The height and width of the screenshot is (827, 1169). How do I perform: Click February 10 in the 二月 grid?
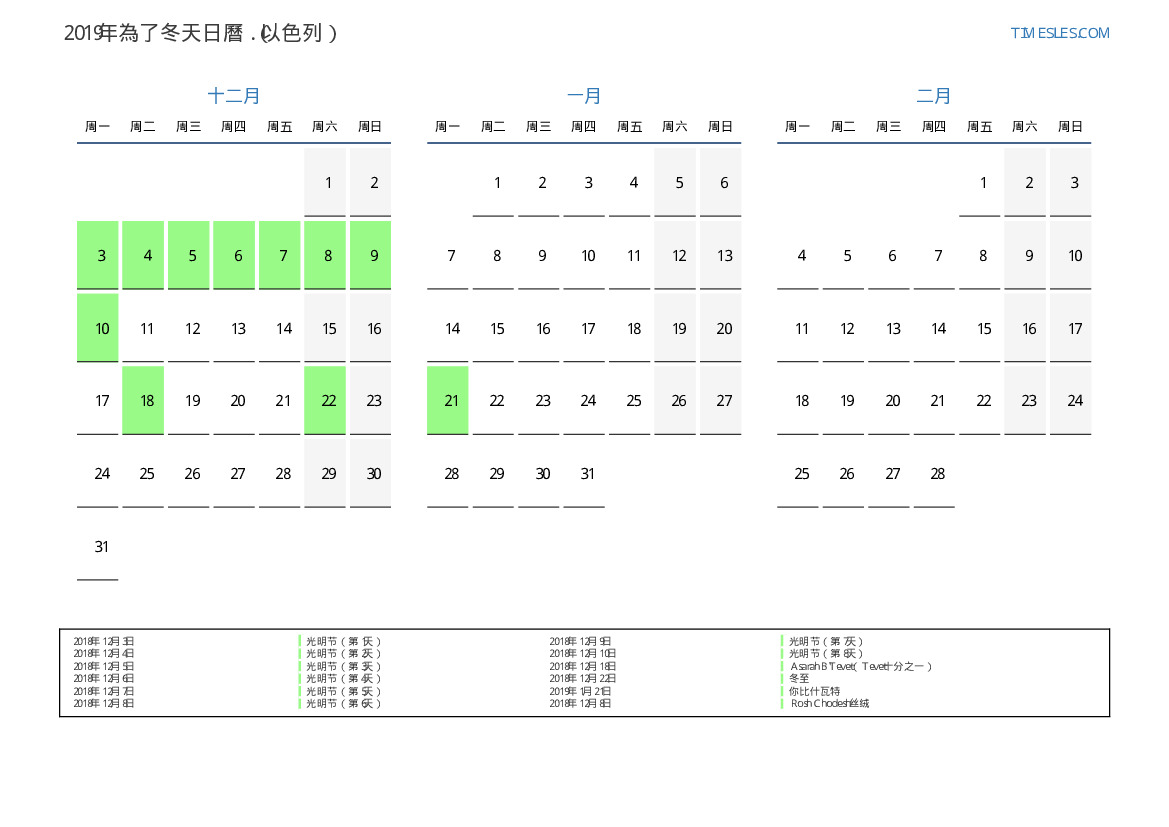click(1071, 255)
